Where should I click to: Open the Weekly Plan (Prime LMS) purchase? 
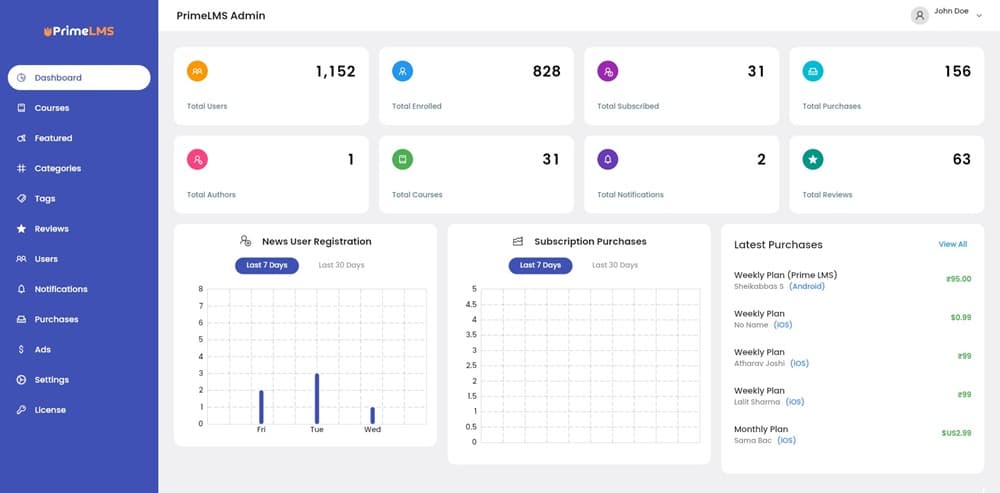pyautogui.click(x=785, y=275)
